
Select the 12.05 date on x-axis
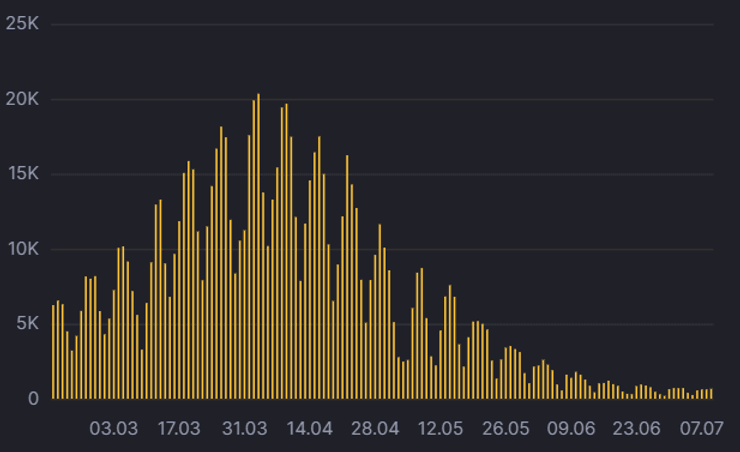click(x=441, y=428)
